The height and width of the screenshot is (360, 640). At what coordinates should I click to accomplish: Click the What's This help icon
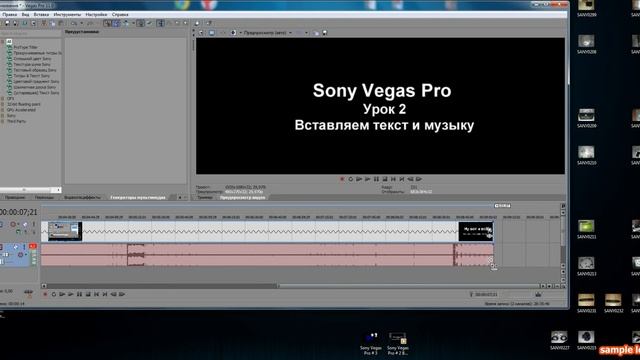[209, 23]
